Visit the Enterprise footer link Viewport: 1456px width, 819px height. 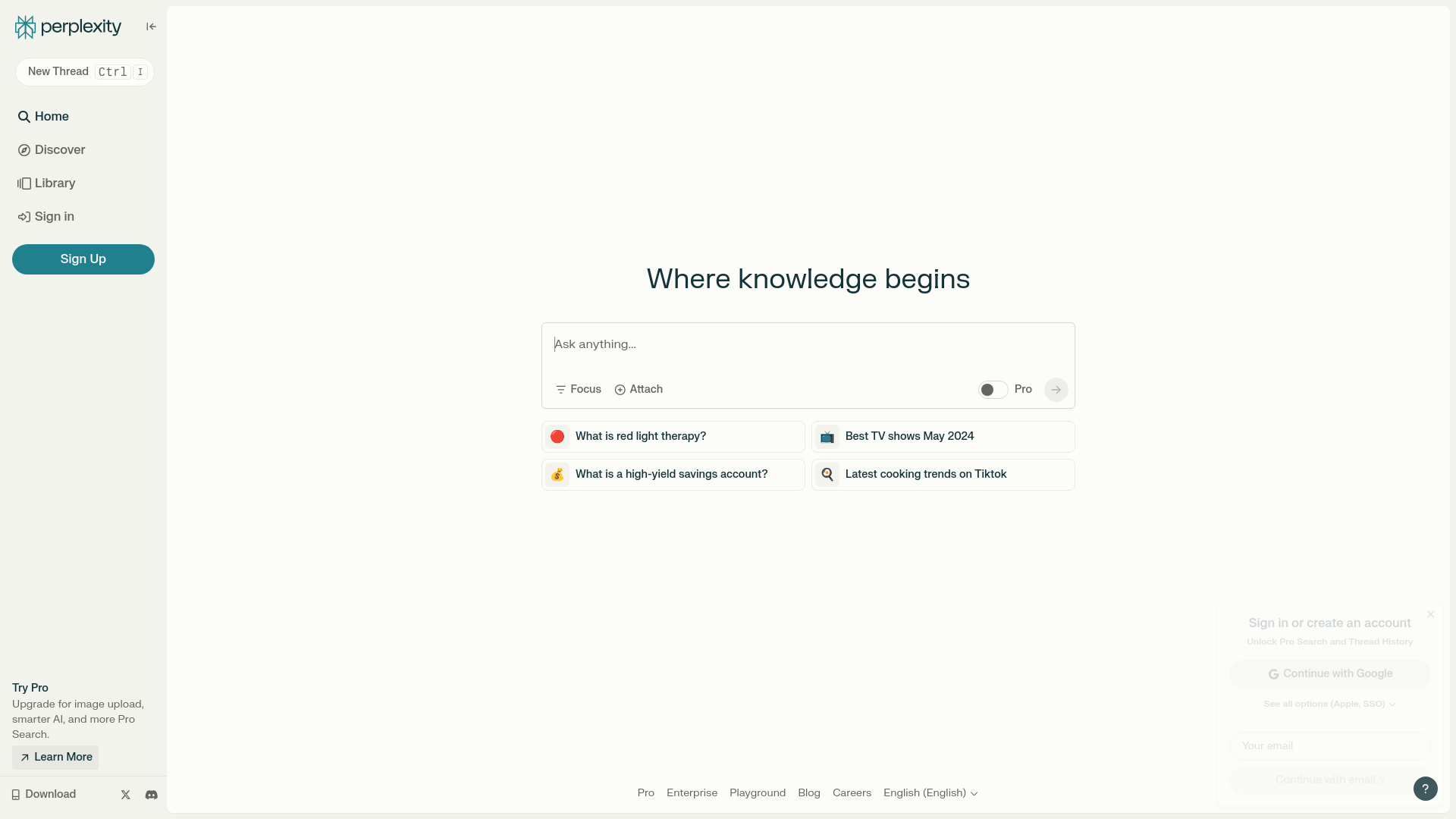click(x=692, y=793)
